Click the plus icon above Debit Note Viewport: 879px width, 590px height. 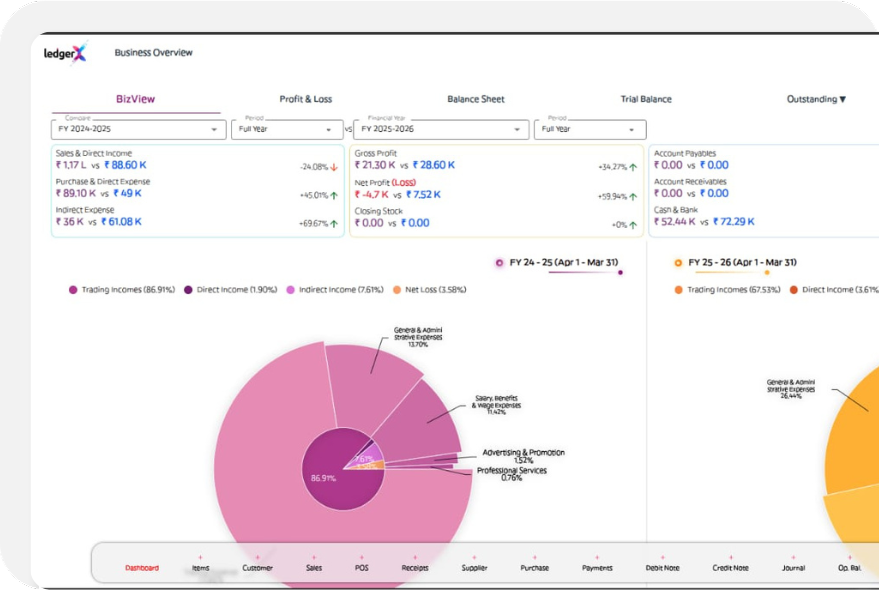pos(662,557)
